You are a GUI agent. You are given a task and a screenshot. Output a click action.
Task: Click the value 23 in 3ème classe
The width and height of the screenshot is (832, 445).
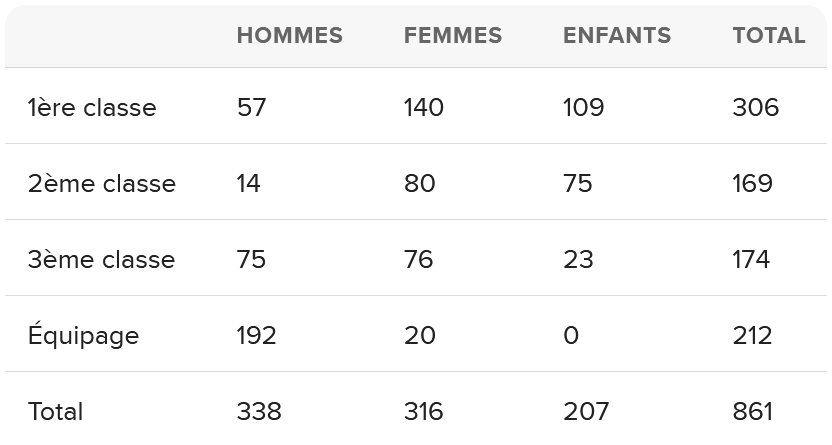point(578,259)
